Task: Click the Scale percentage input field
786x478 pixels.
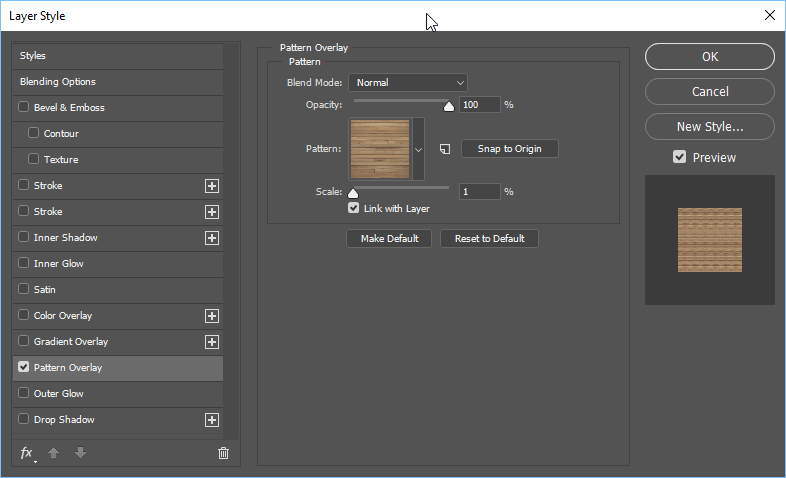Action: [x=479, y=191]
